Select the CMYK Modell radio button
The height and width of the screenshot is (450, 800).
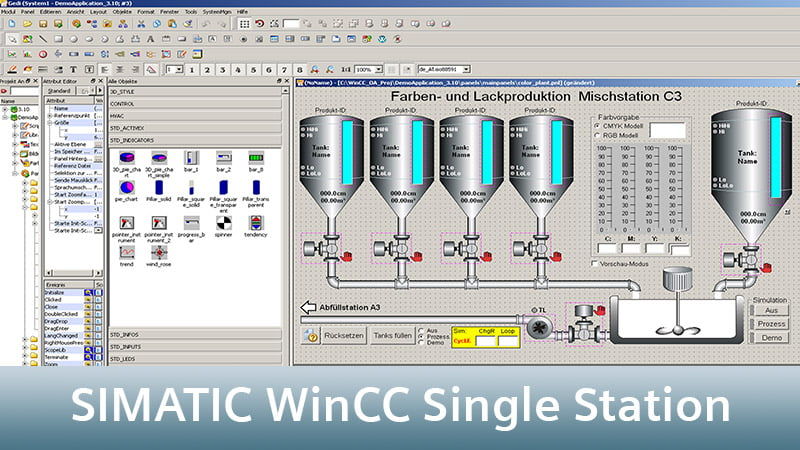click(x=597, y=126)
